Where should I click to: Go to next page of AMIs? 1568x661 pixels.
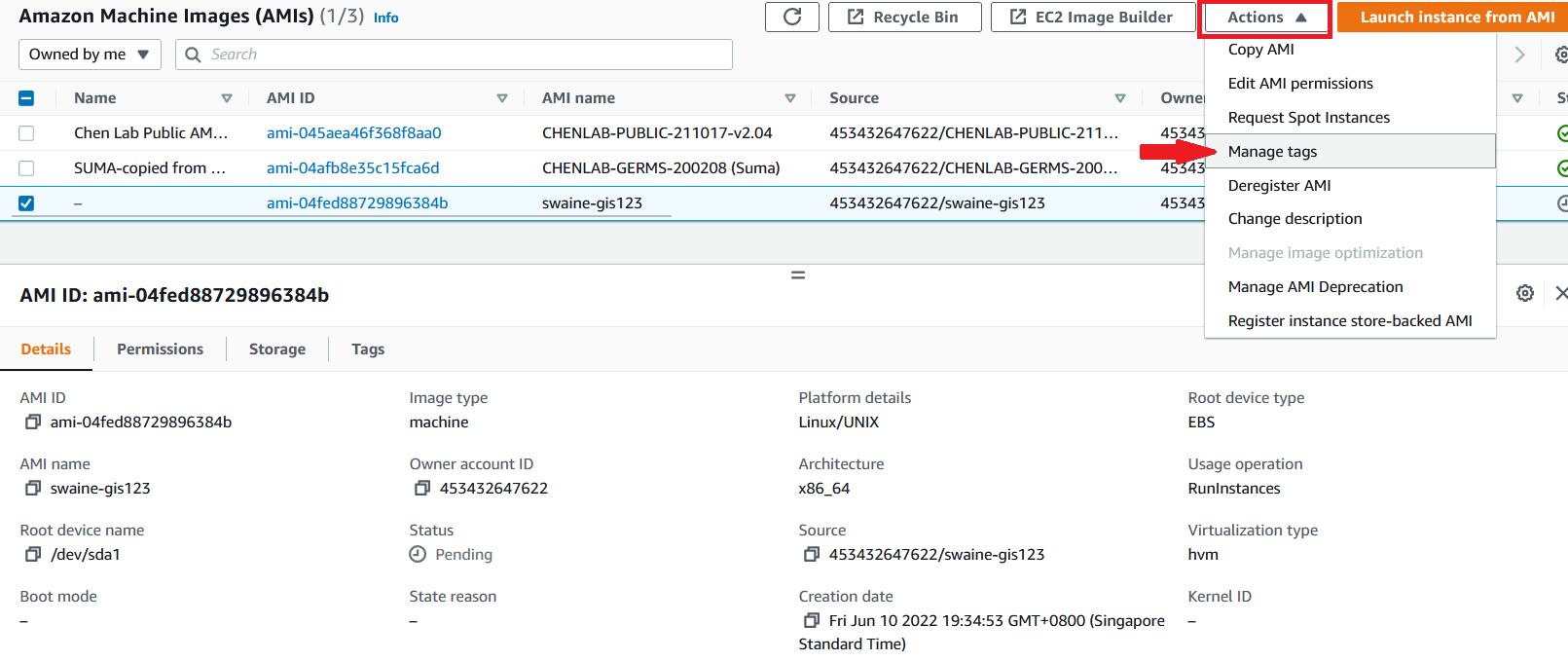pos(1519,55)
